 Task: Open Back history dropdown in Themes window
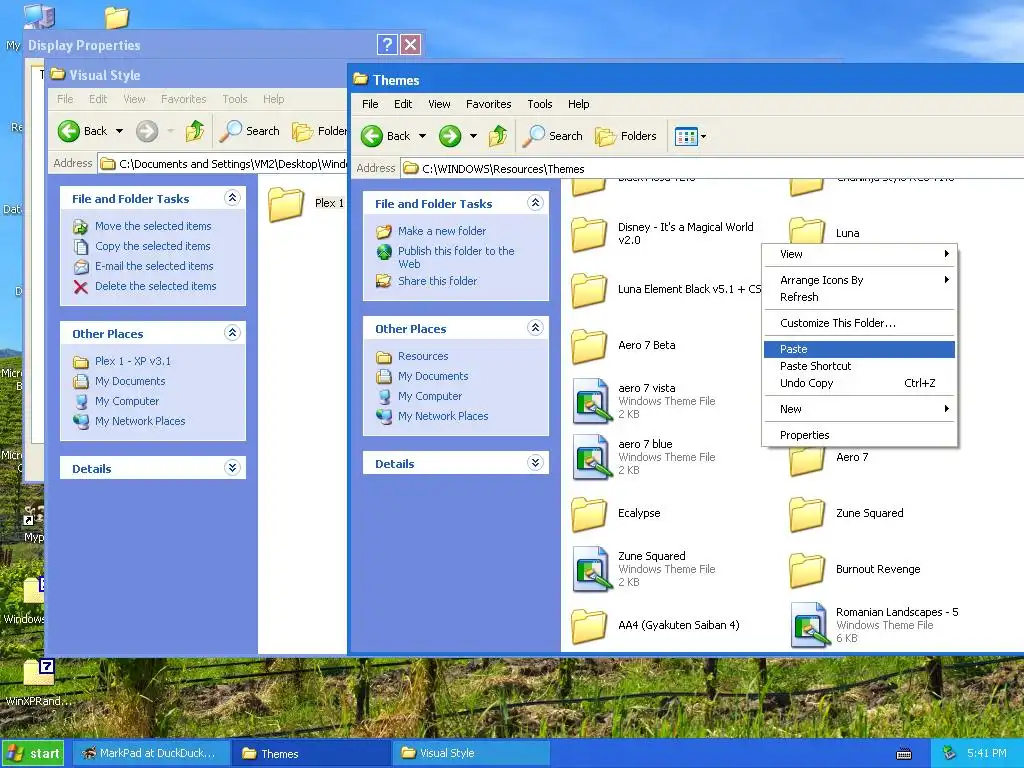pos(423,136)
